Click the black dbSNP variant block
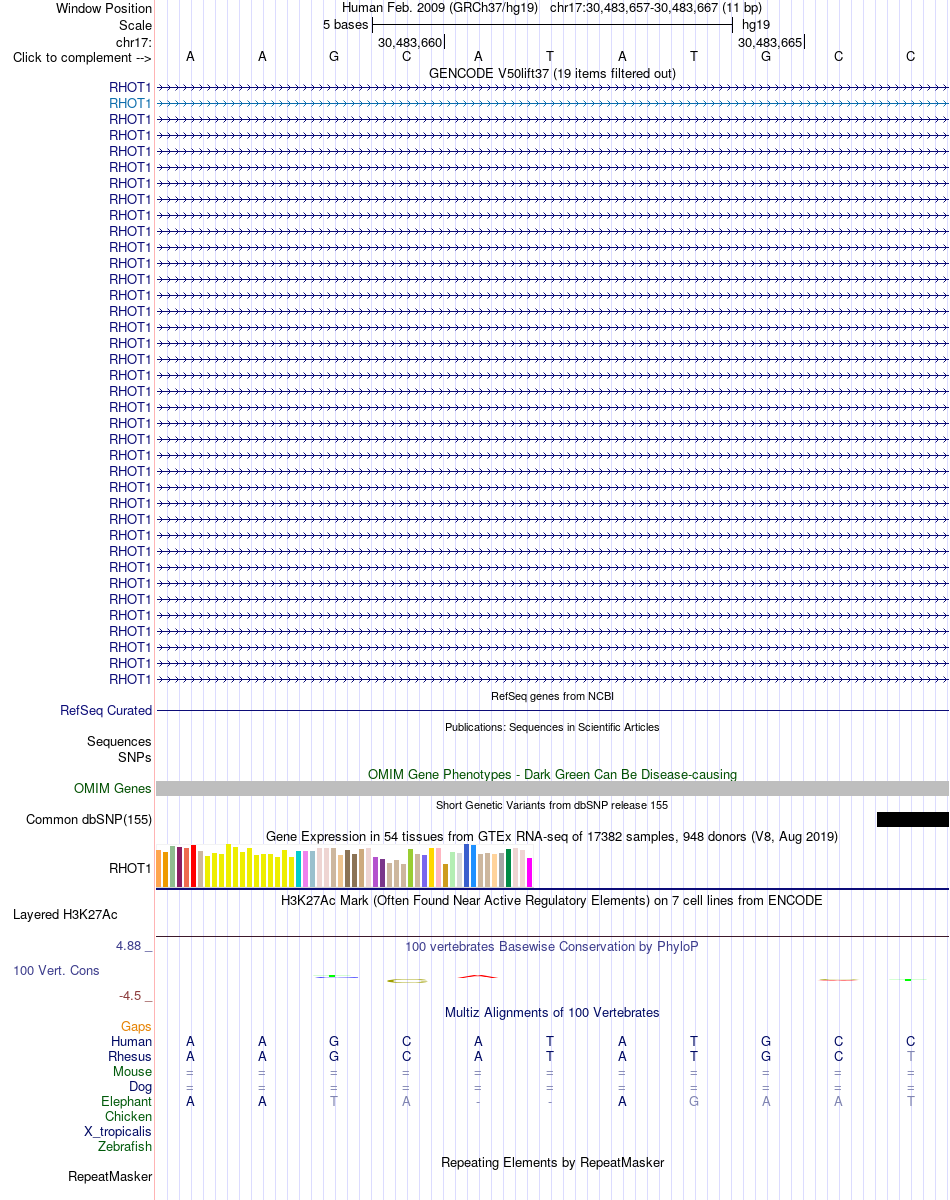Screen dimensions: 950x1200 coord(913,820)
